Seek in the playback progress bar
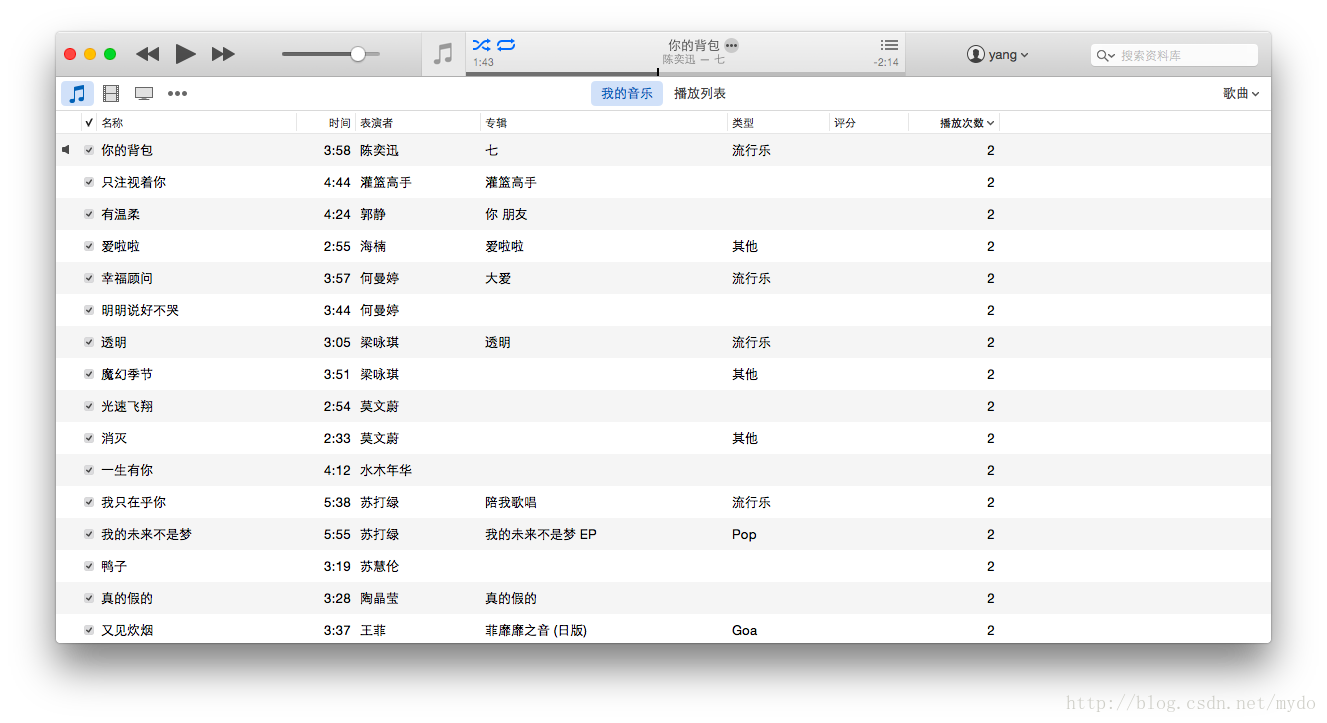Screen dimensions: 1327x723 [685, 72]
